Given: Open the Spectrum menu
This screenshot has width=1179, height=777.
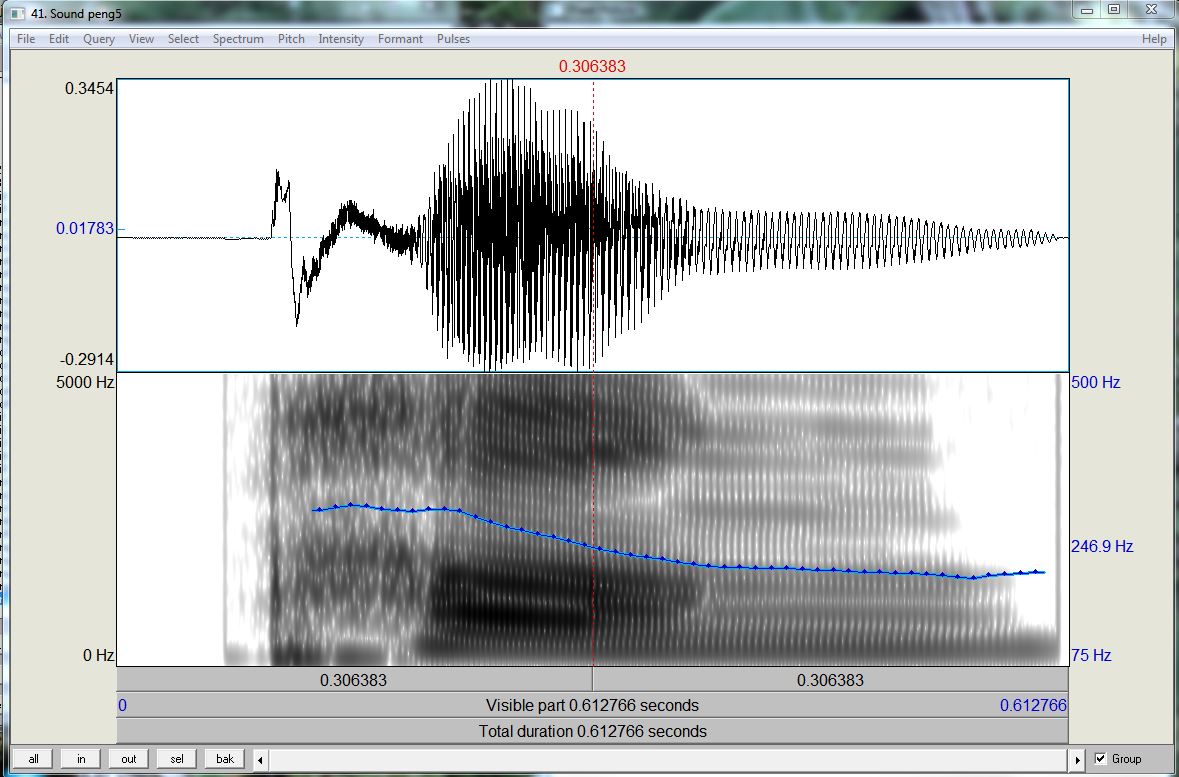Looking at the screenshot, I should click(238, 39).
